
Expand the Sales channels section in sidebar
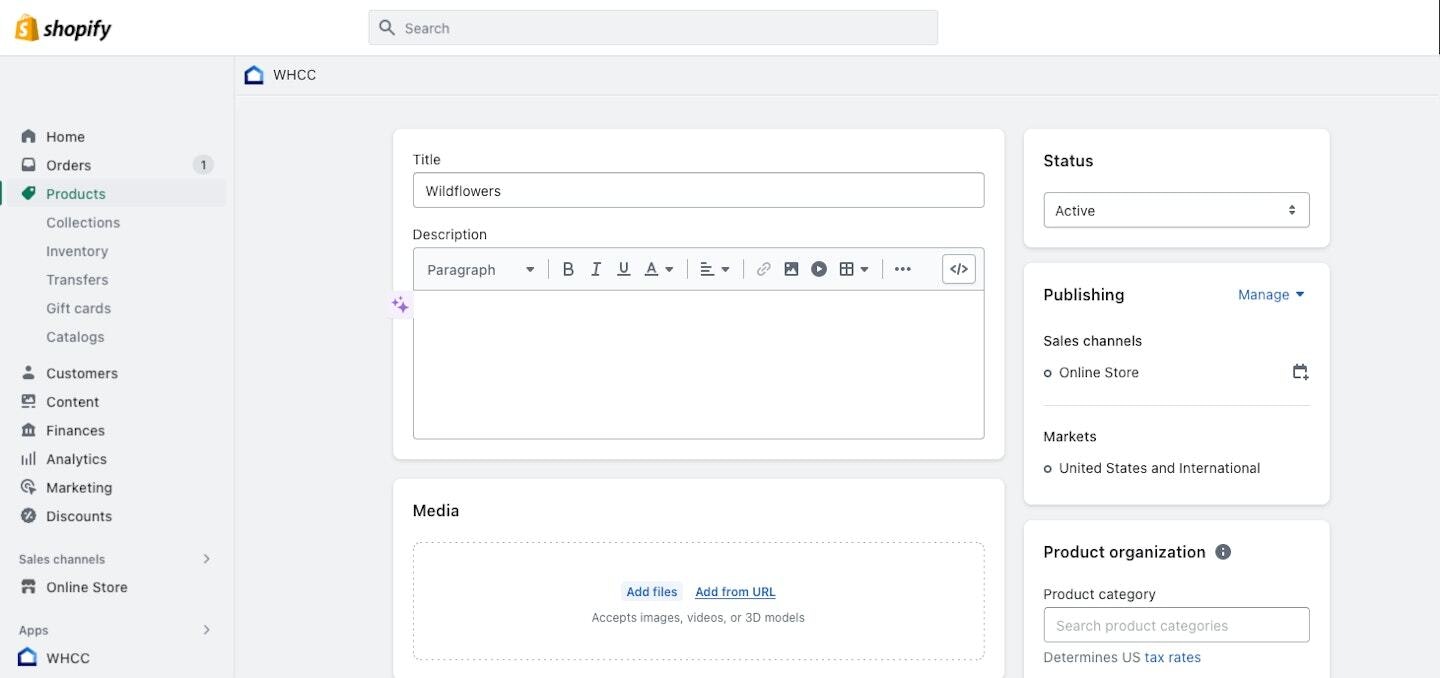click(x=207, y=559)
